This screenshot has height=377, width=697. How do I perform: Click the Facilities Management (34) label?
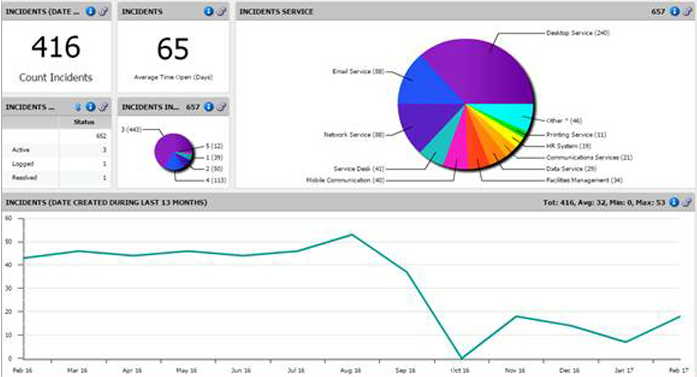[x=585, y=180]
